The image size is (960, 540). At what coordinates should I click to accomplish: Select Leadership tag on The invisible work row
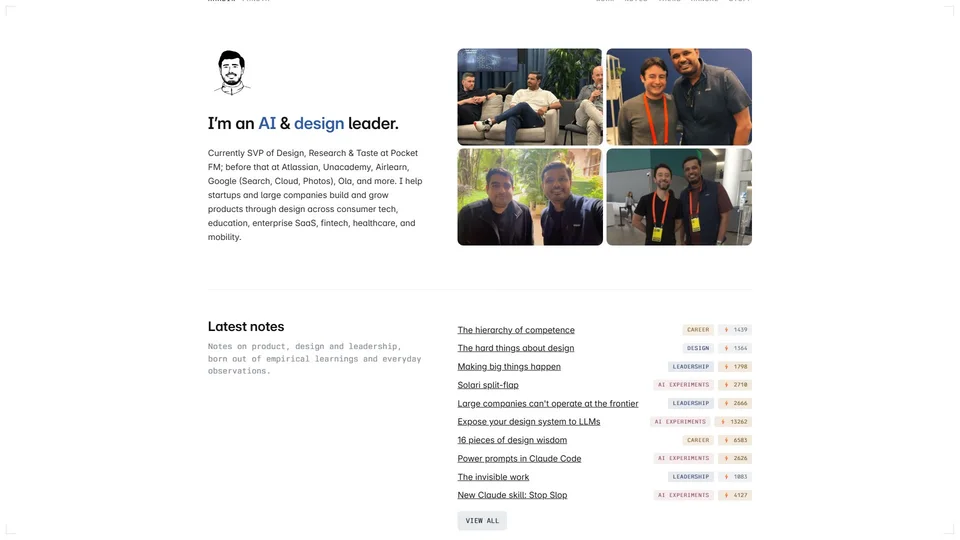[x=691, y=476]
